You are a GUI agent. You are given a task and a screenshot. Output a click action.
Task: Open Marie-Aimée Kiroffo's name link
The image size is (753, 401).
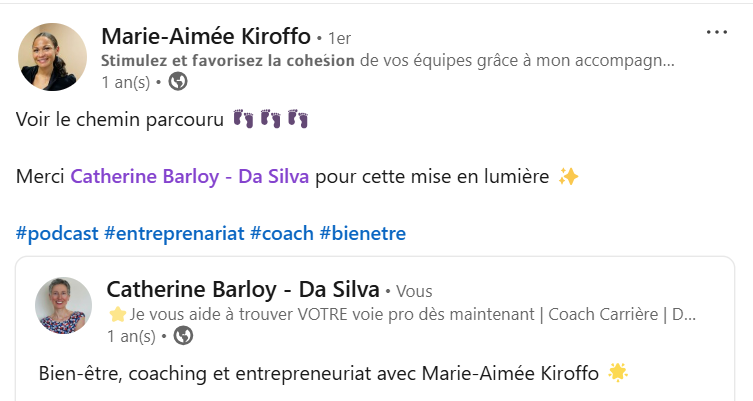[206, 36]
